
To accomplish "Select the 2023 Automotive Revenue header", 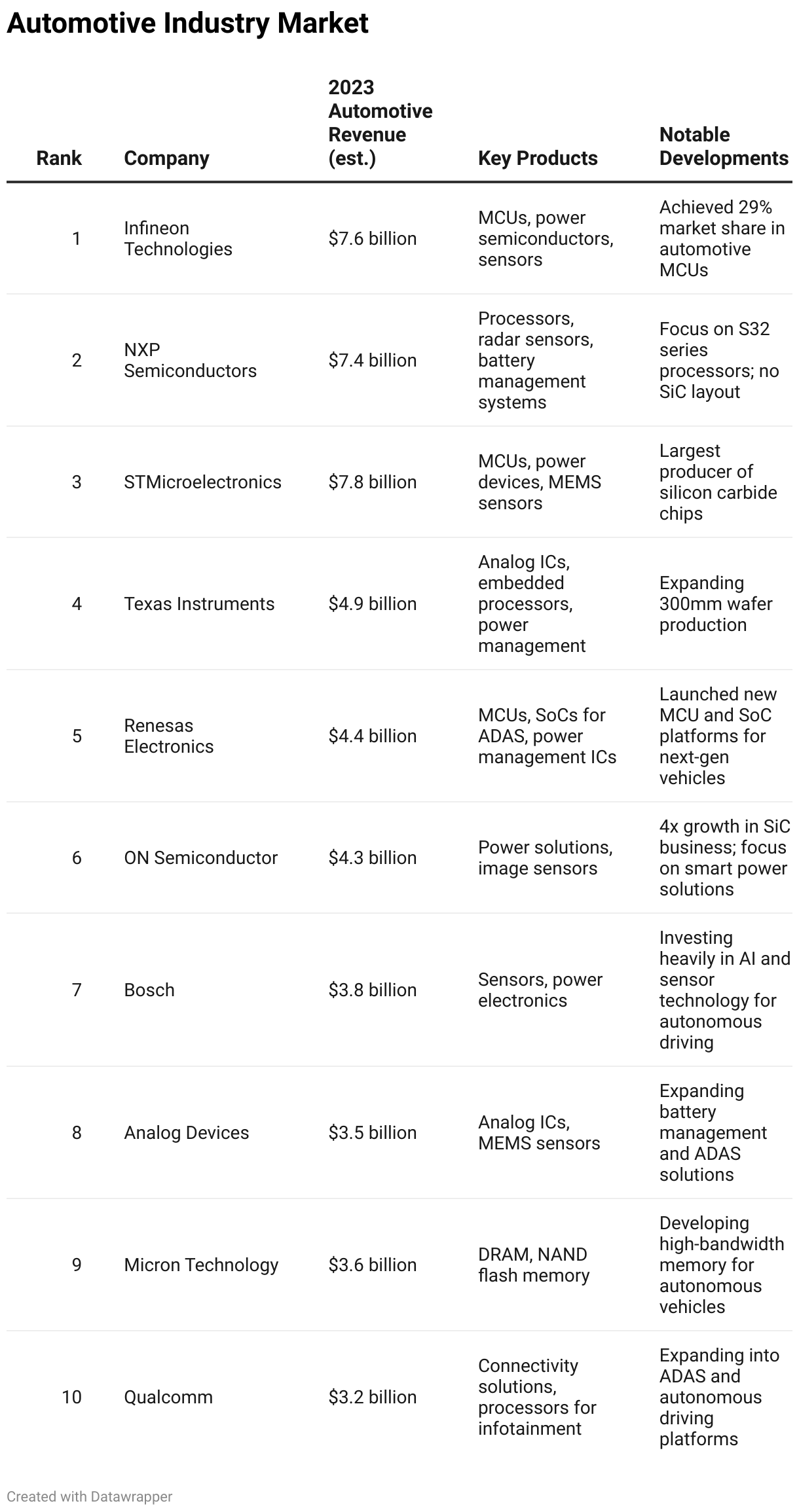I will click(x=380, y=122).
